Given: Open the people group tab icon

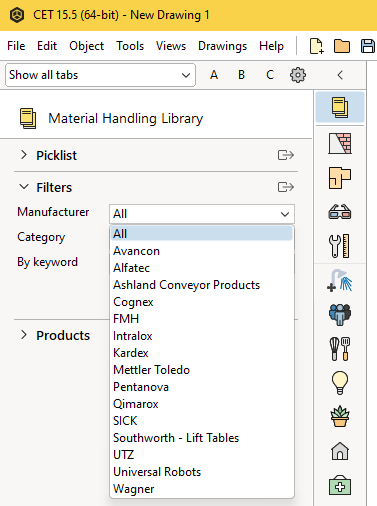Looking at the screenshot, I should click(340, 314).
